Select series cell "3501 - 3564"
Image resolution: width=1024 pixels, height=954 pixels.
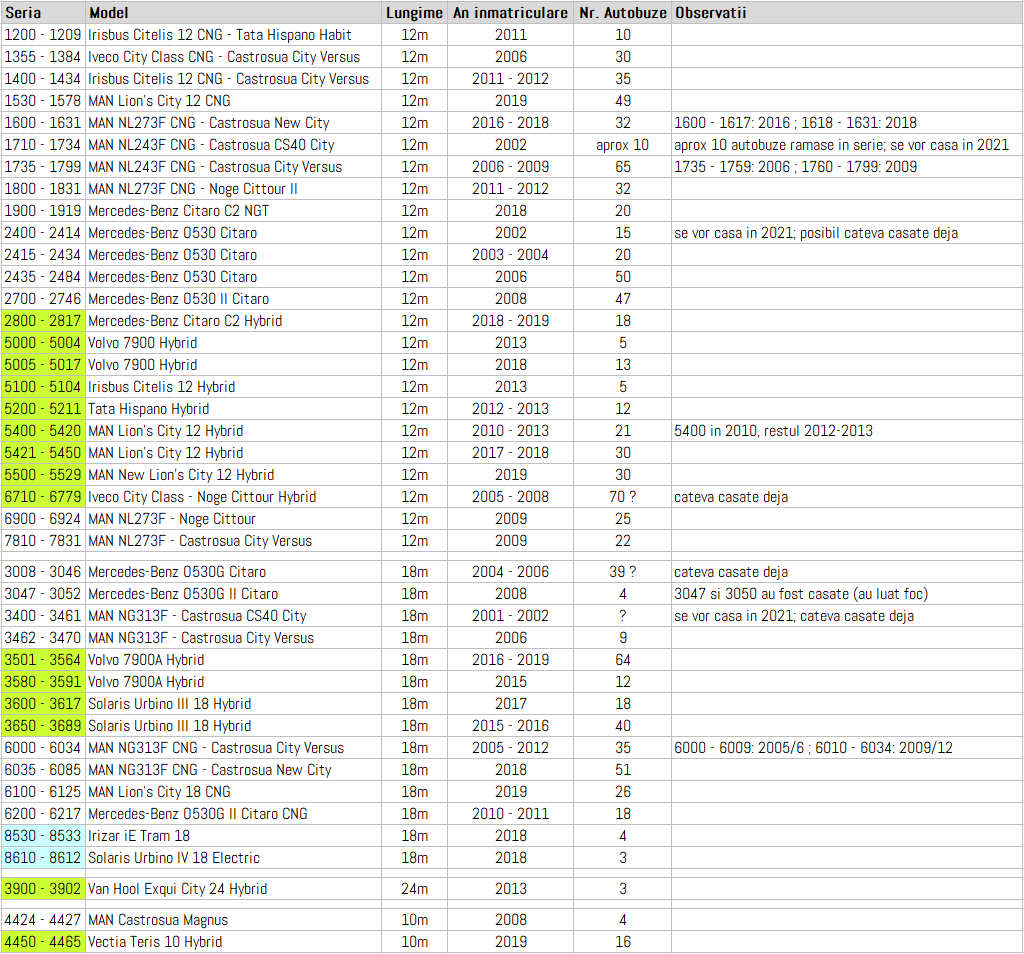point(43,660)
